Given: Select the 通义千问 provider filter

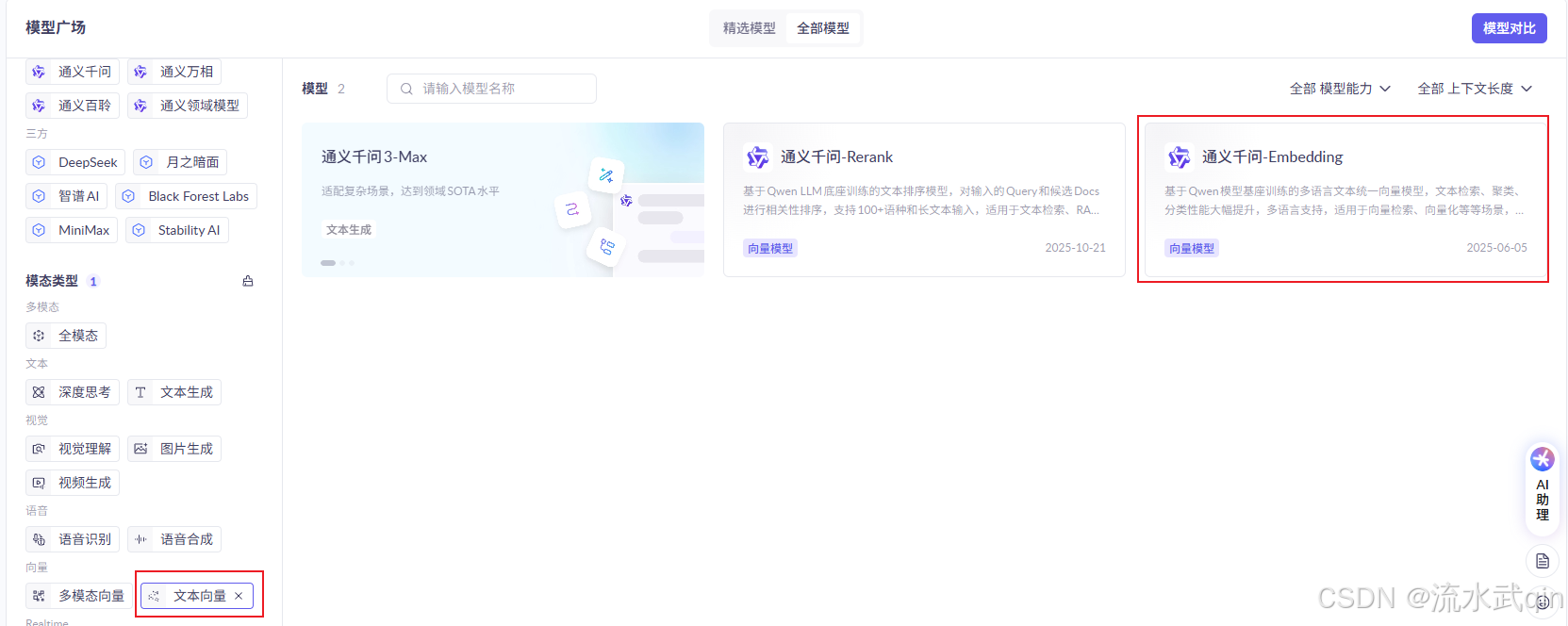Looking at the screenshot, I should coord(73,72).
